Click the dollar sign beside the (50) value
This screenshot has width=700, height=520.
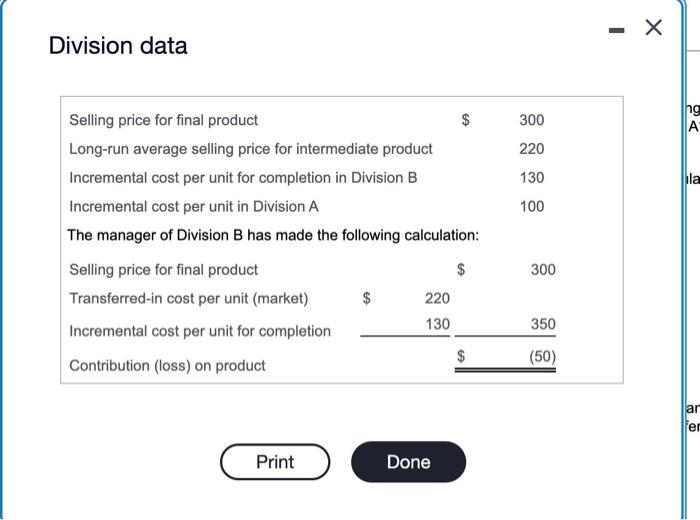(x=461, y=356)
